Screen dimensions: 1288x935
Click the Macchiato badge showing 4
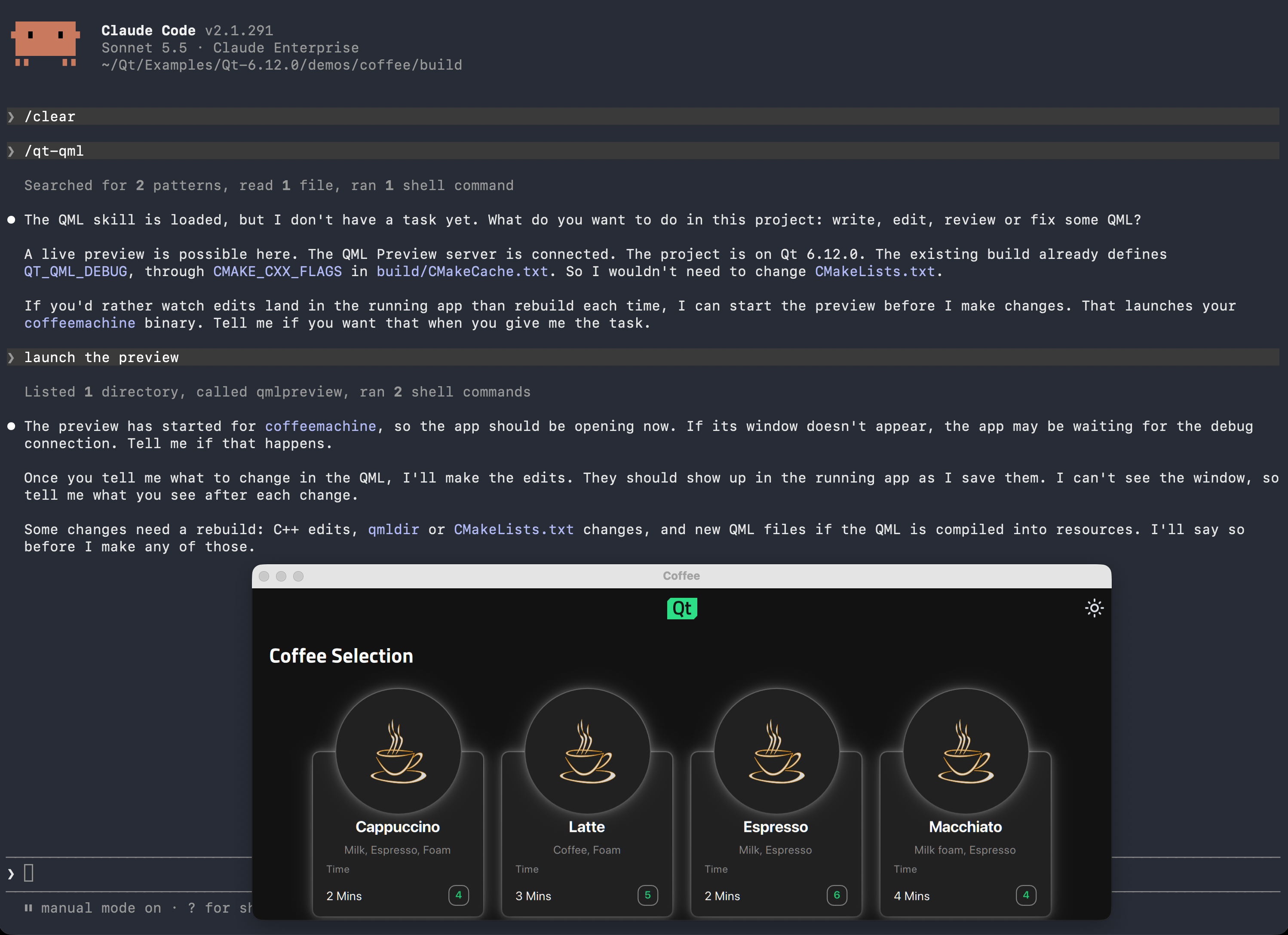coord(1026,895)
